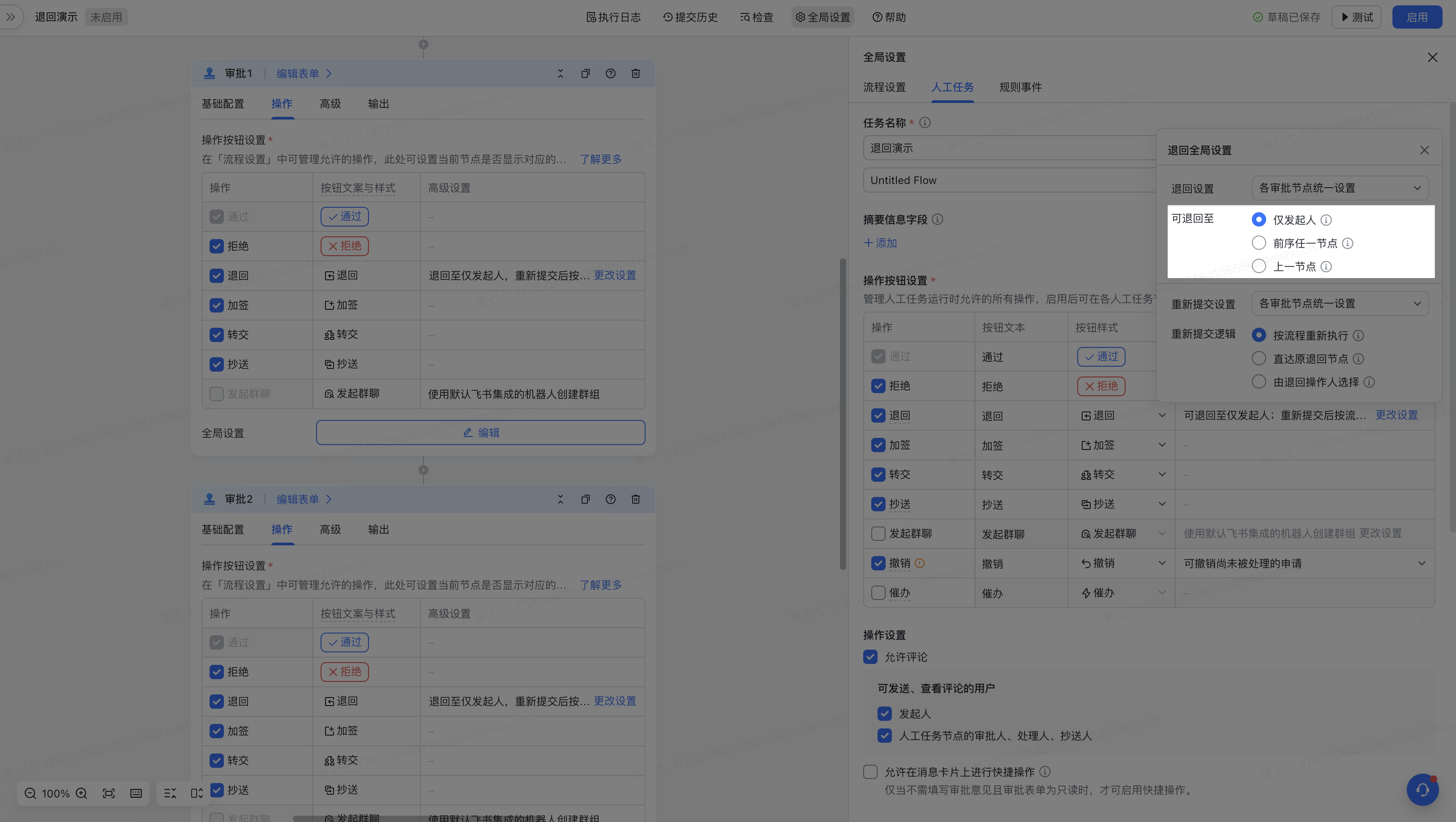
Task: Expand the left sidebar with double-arrow icon
Action: [10, 17]
